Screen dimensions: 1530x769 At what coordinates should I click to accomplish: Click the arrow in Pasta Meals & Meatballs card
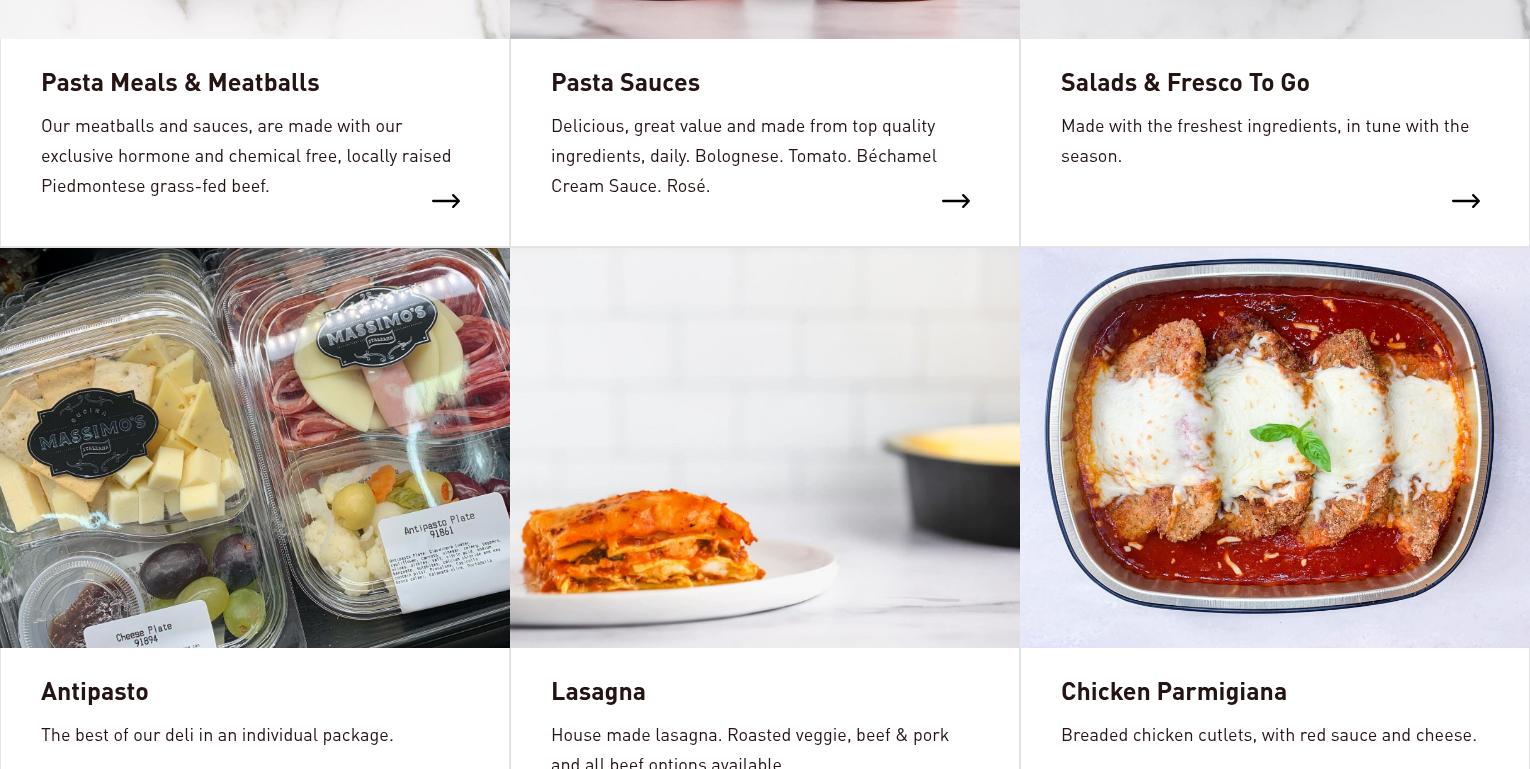pyautogui.click(x=446, y=201)
